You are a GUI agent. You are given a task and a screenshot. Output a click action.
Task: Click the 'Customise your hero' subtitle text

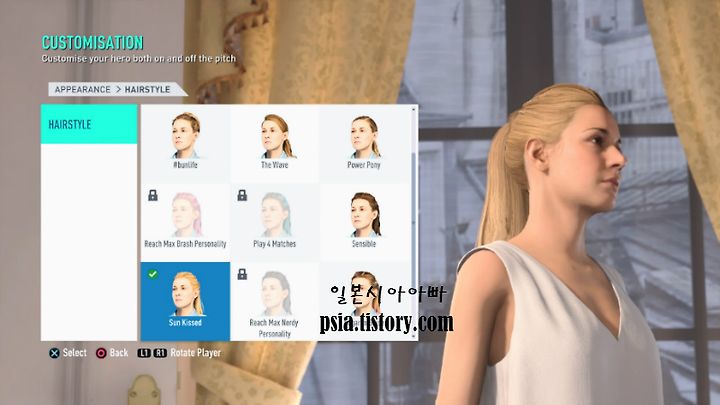tap(139, 59)
